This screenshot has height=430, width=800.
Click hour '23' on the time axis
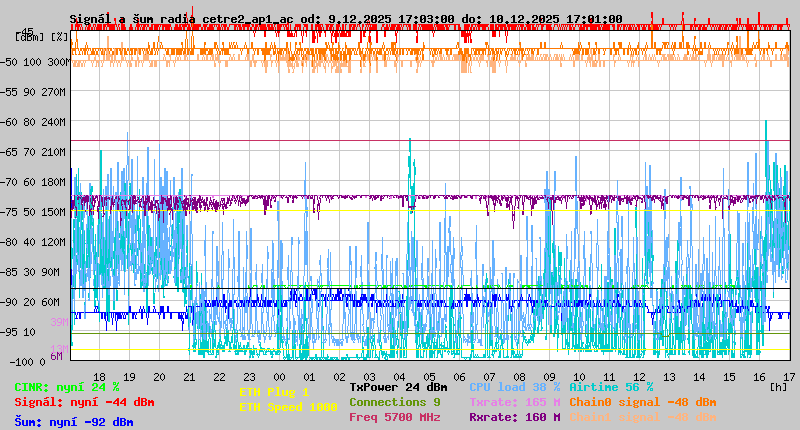click(x=249, y=377)
